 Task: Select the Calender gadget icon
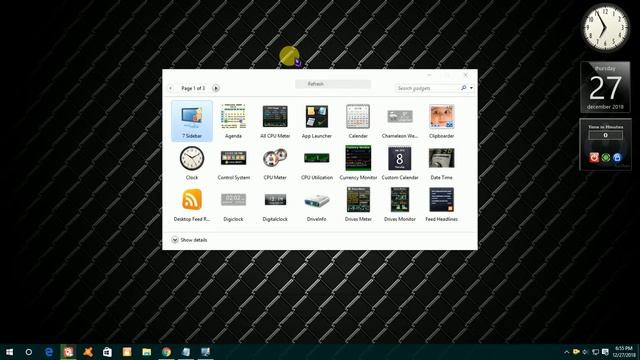(x=358, y=116)
